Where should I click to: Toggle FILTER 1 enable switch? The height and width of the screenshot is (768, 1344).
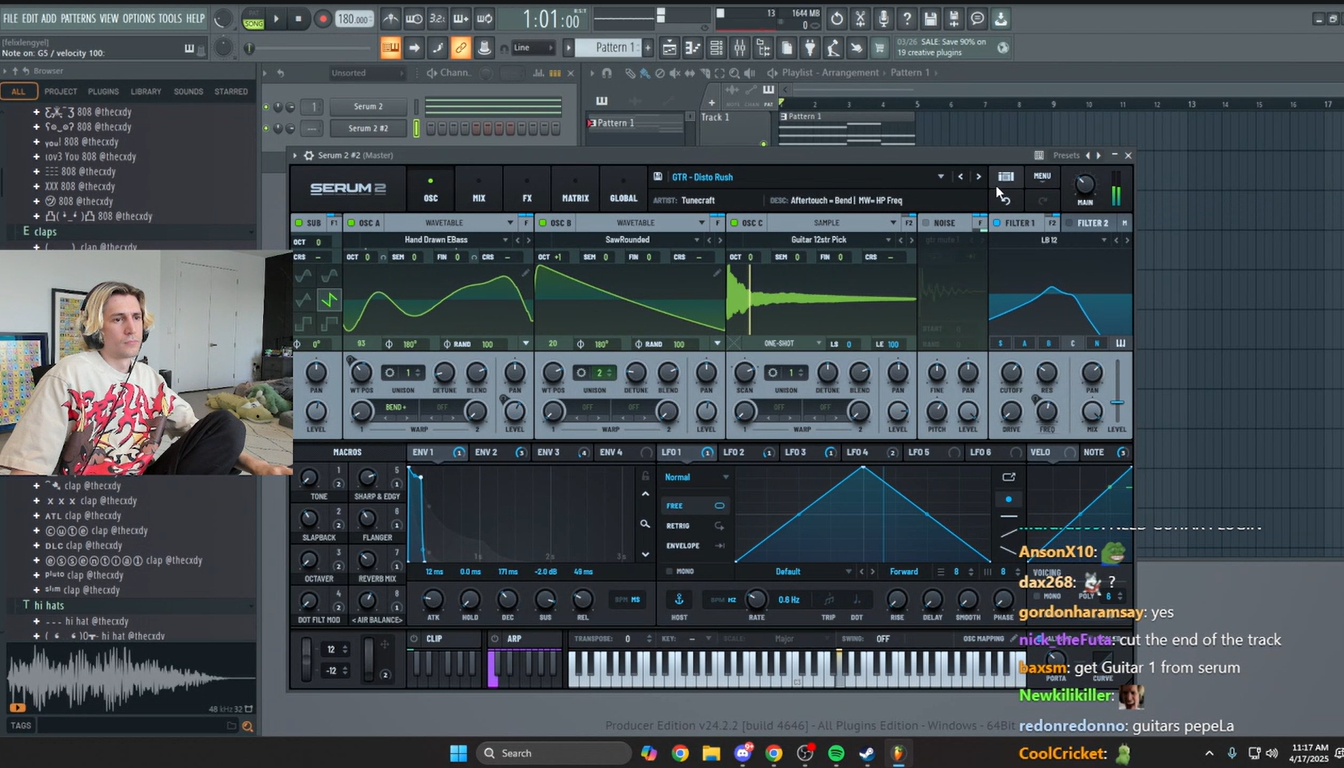click(997, 223)
